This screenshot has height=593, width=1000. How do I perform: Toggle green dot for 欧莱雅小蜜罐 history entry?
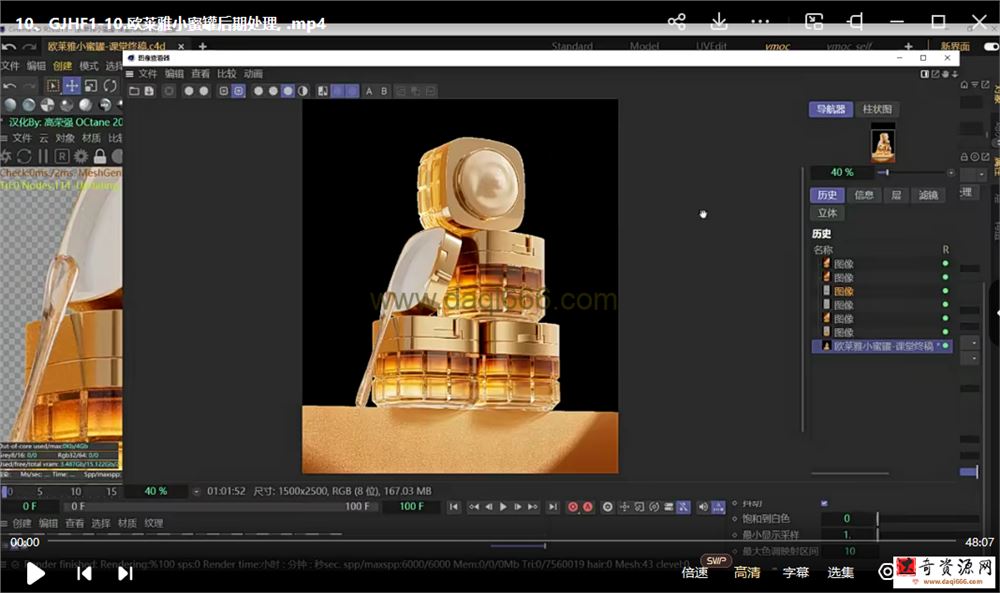945,346
